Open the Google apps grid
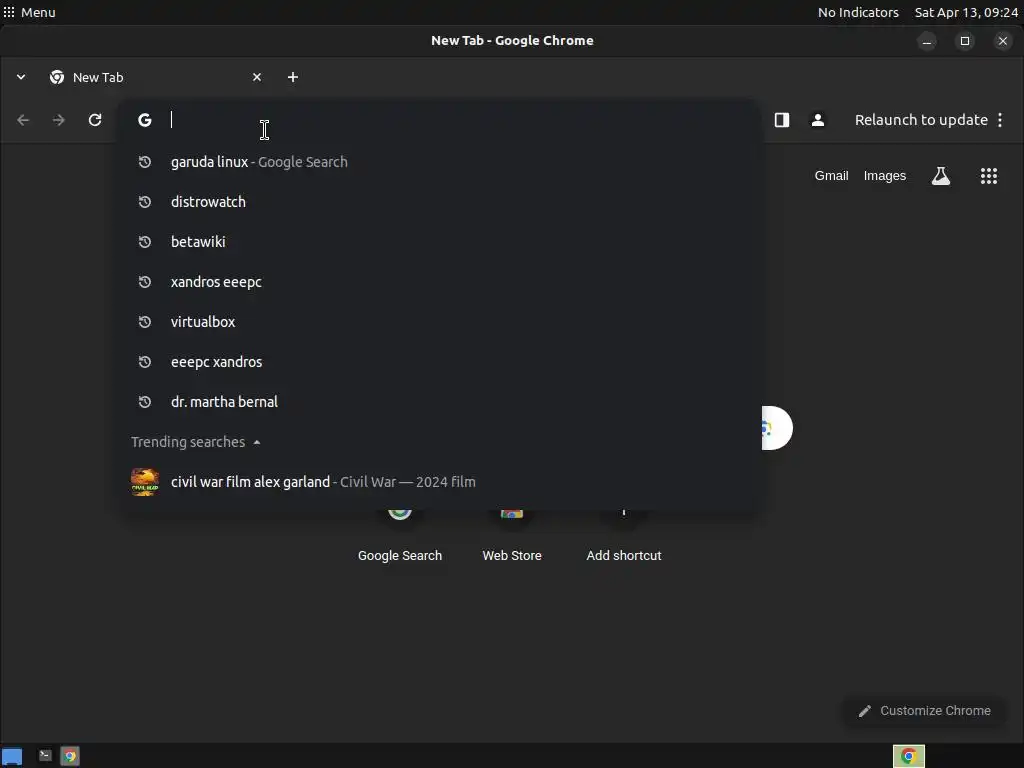The image size is (1024, 768). point(989,176)
